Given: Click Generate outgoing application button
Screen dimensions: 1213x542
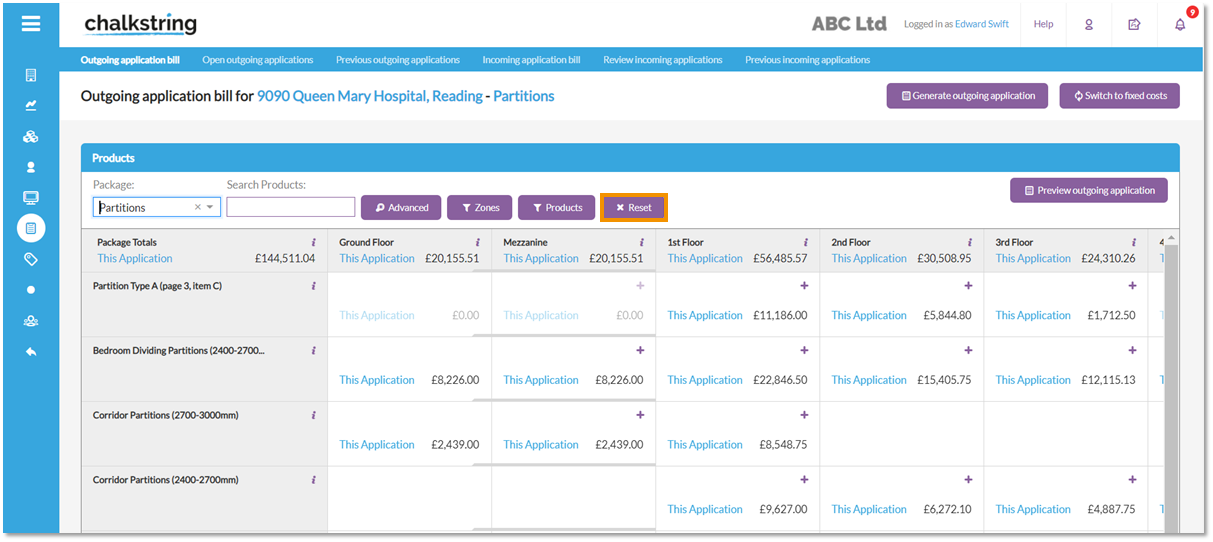Looking at the screenshot, I should point(967,96).
